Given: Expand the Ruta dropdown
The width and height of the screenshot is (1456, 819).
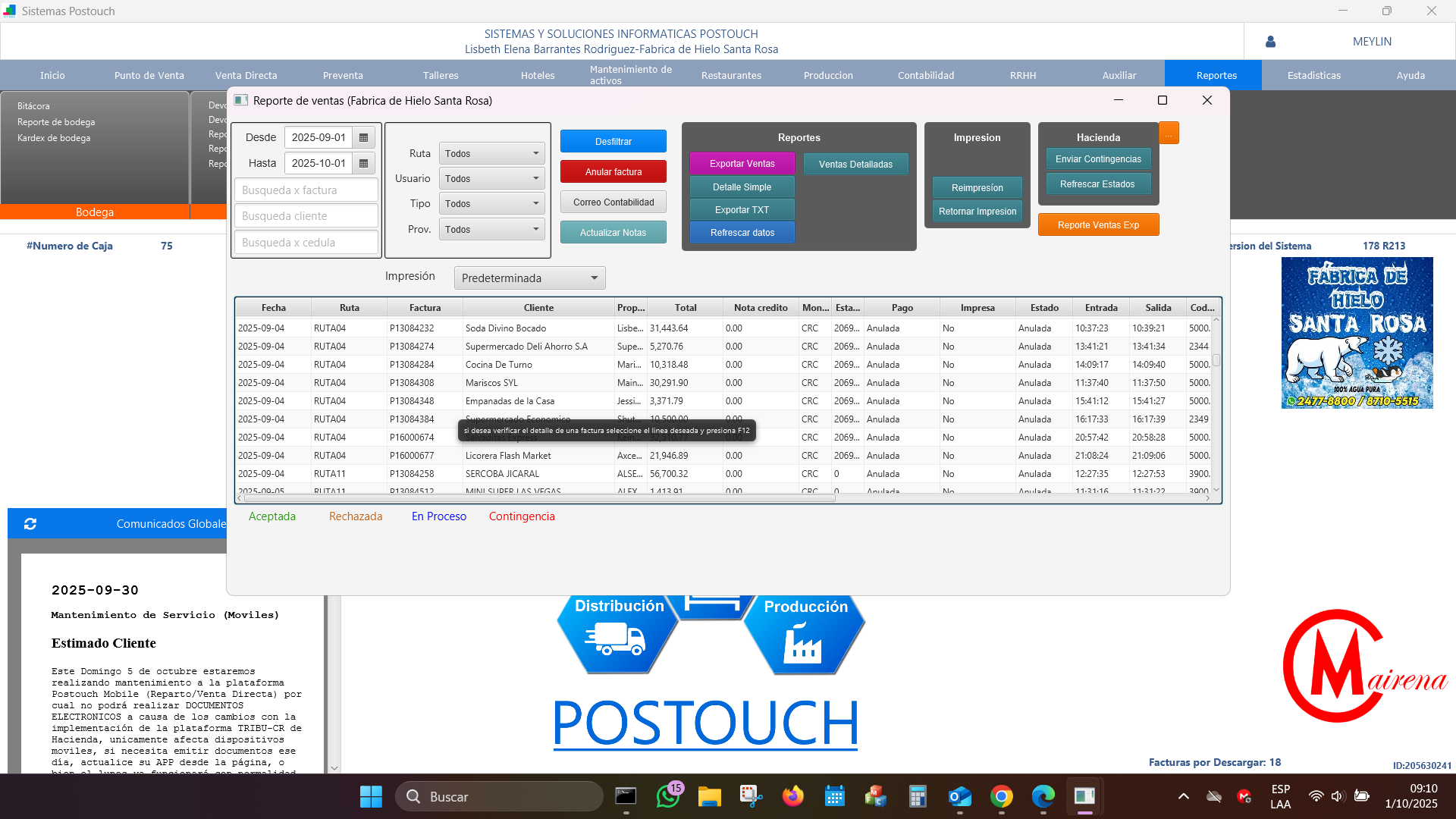Looking at the screenshot, I should (492, 153).
